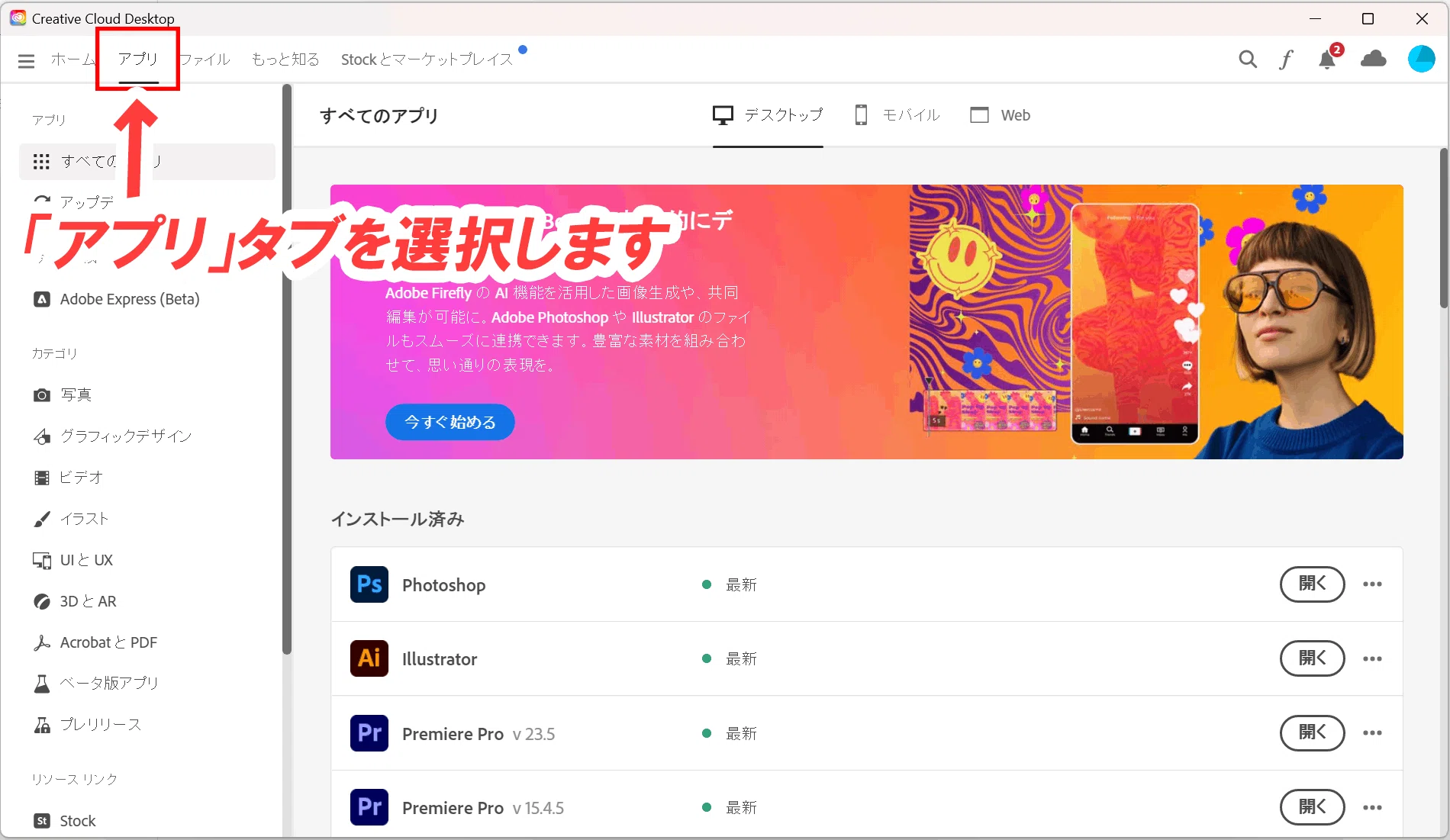Viewport: 1450px width, 840px height.
Task: Open the hamburger menu icon
Action: 26,60
